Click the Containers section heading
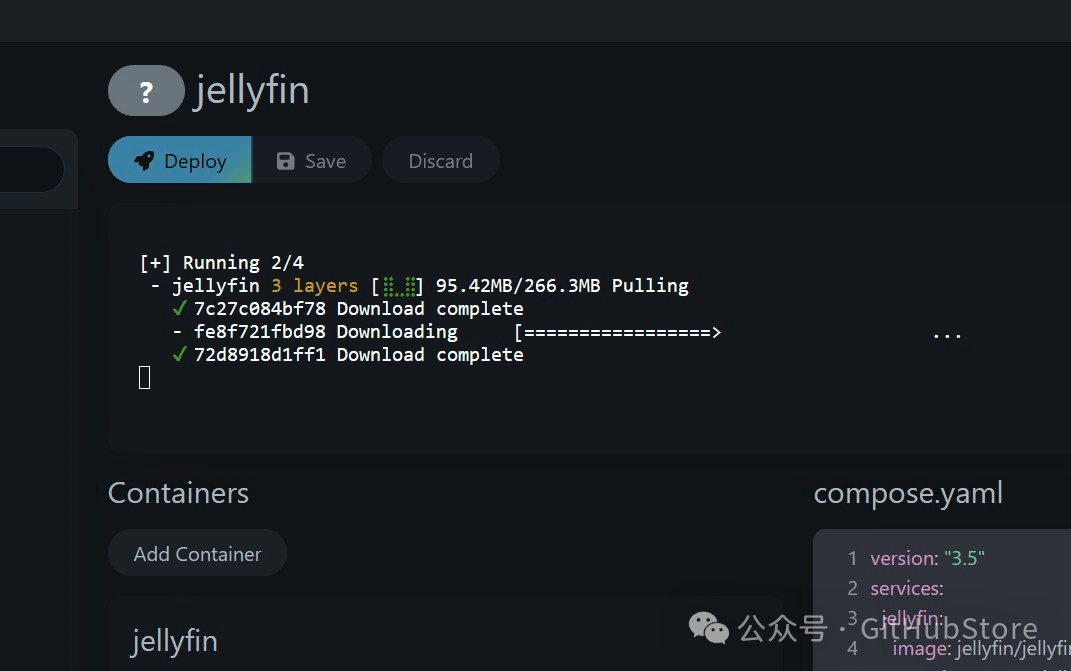This screenshot has height=671, width=1071. pos(178,493)
